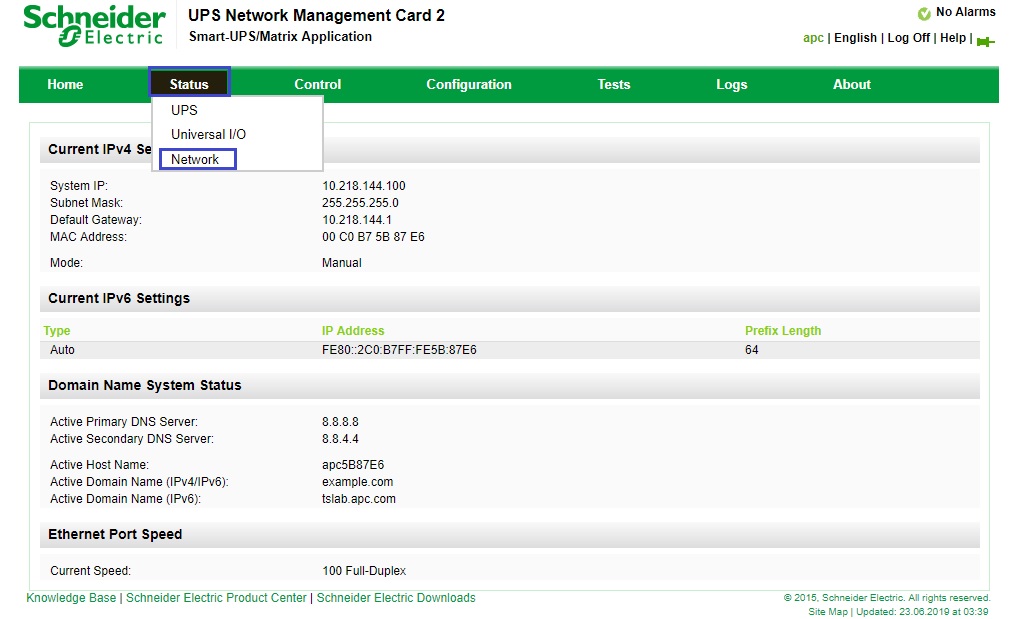1014x619 pixels.
Task: Expand the Configuration menu
Action: point(468,84)
